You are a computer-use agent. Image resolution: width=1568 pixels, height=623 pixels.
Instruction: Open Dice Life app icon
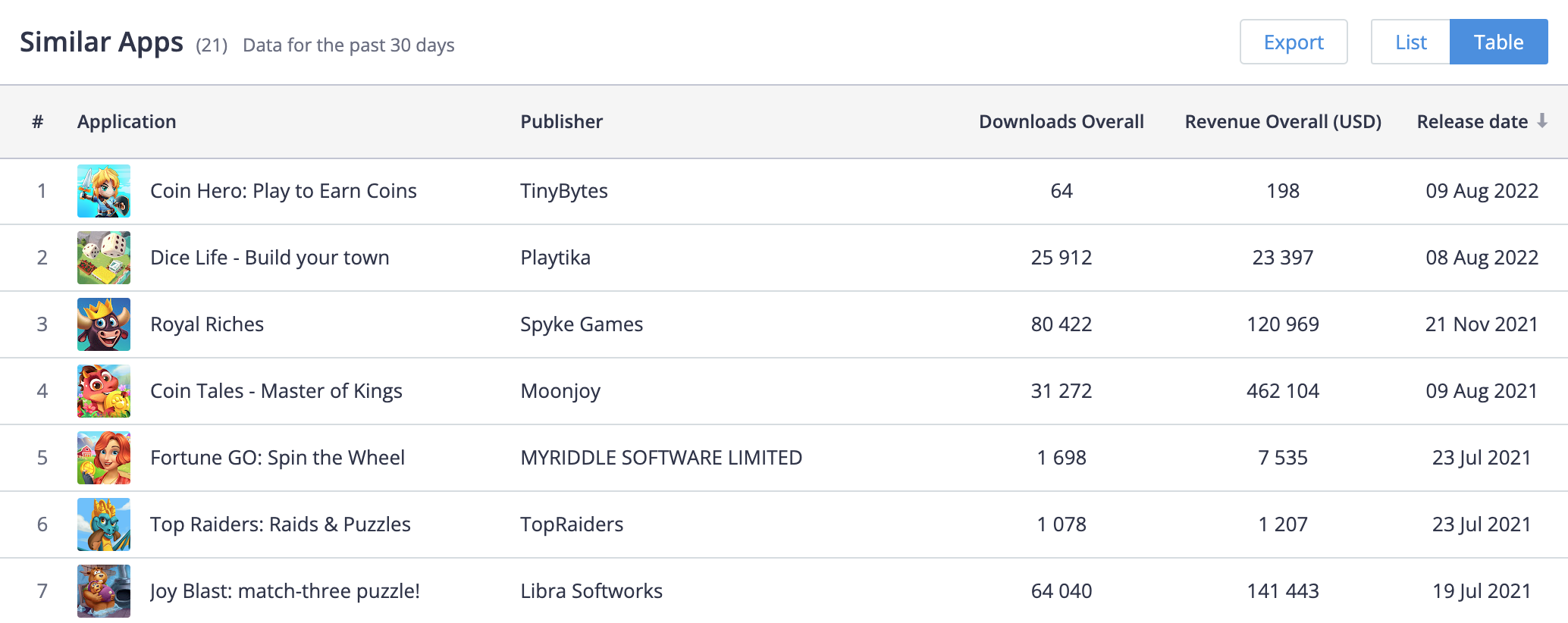click(x=104, y=258)
